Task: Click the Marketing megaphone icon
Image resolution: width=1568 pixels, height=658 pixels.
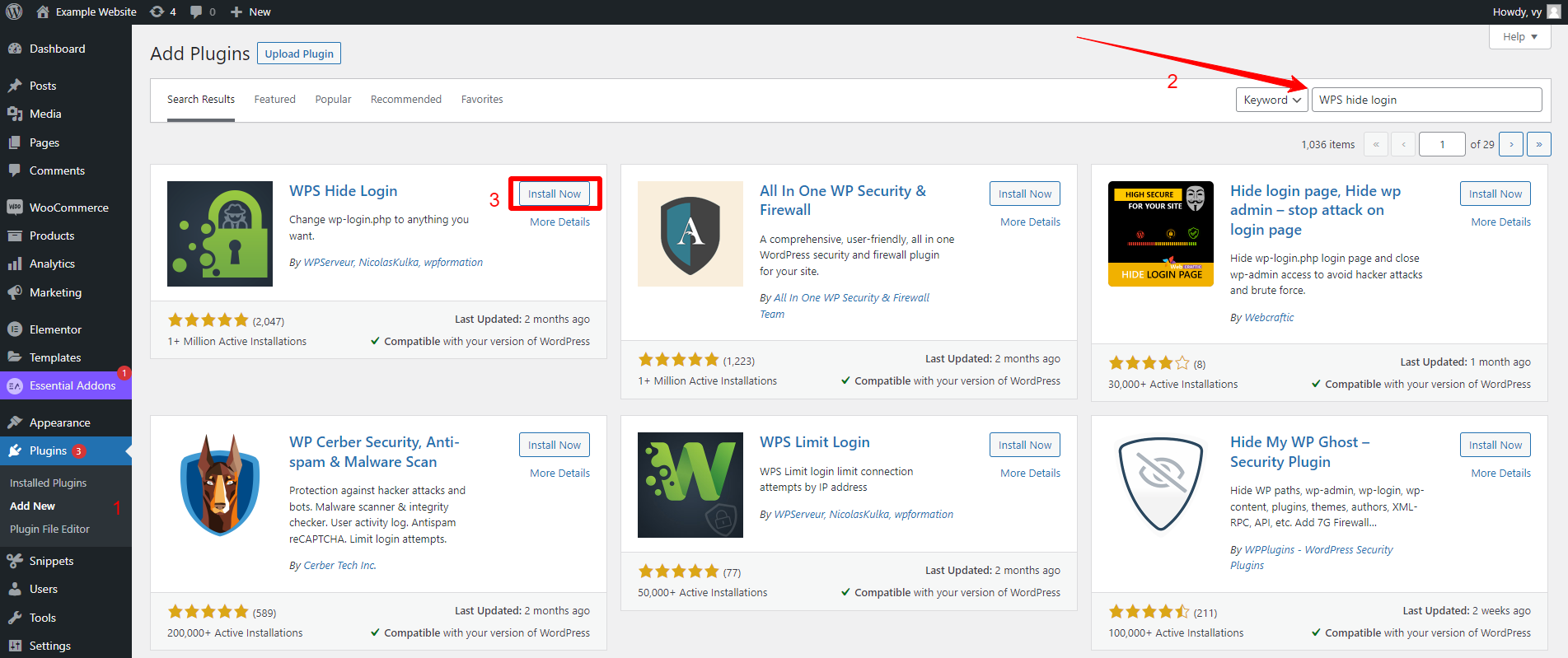Action: [x=15, y=292]
